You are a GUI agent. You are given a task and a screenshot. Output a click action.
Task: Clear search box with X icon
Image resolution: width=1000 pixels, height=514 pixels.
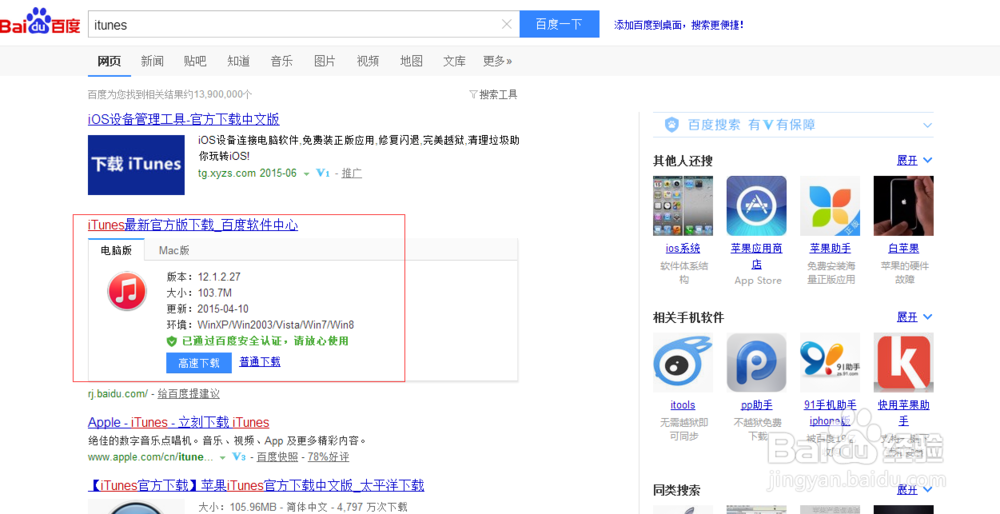click(x=506, y=24)
